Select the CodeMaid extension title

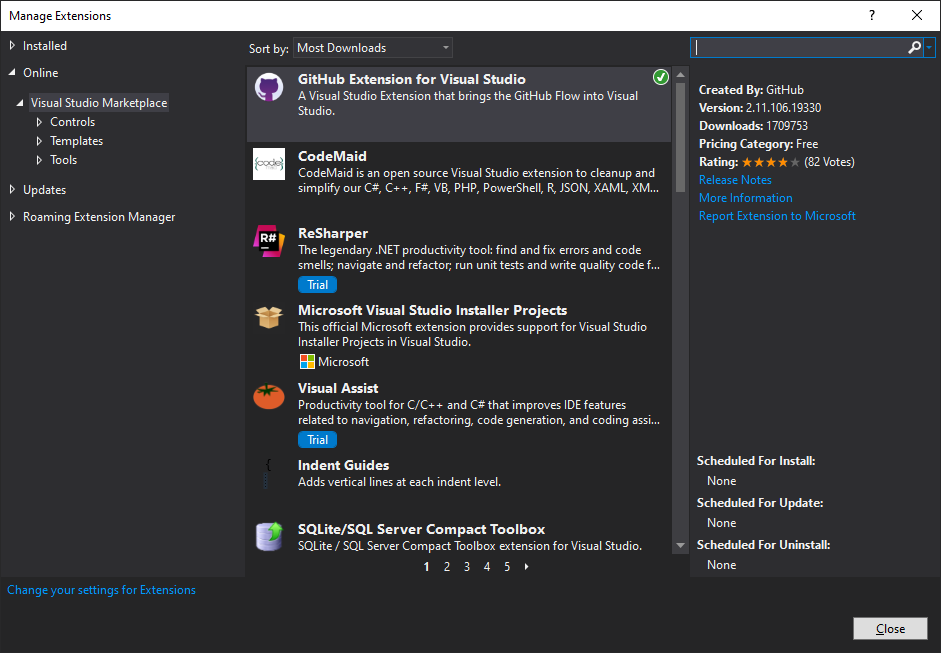332,156
